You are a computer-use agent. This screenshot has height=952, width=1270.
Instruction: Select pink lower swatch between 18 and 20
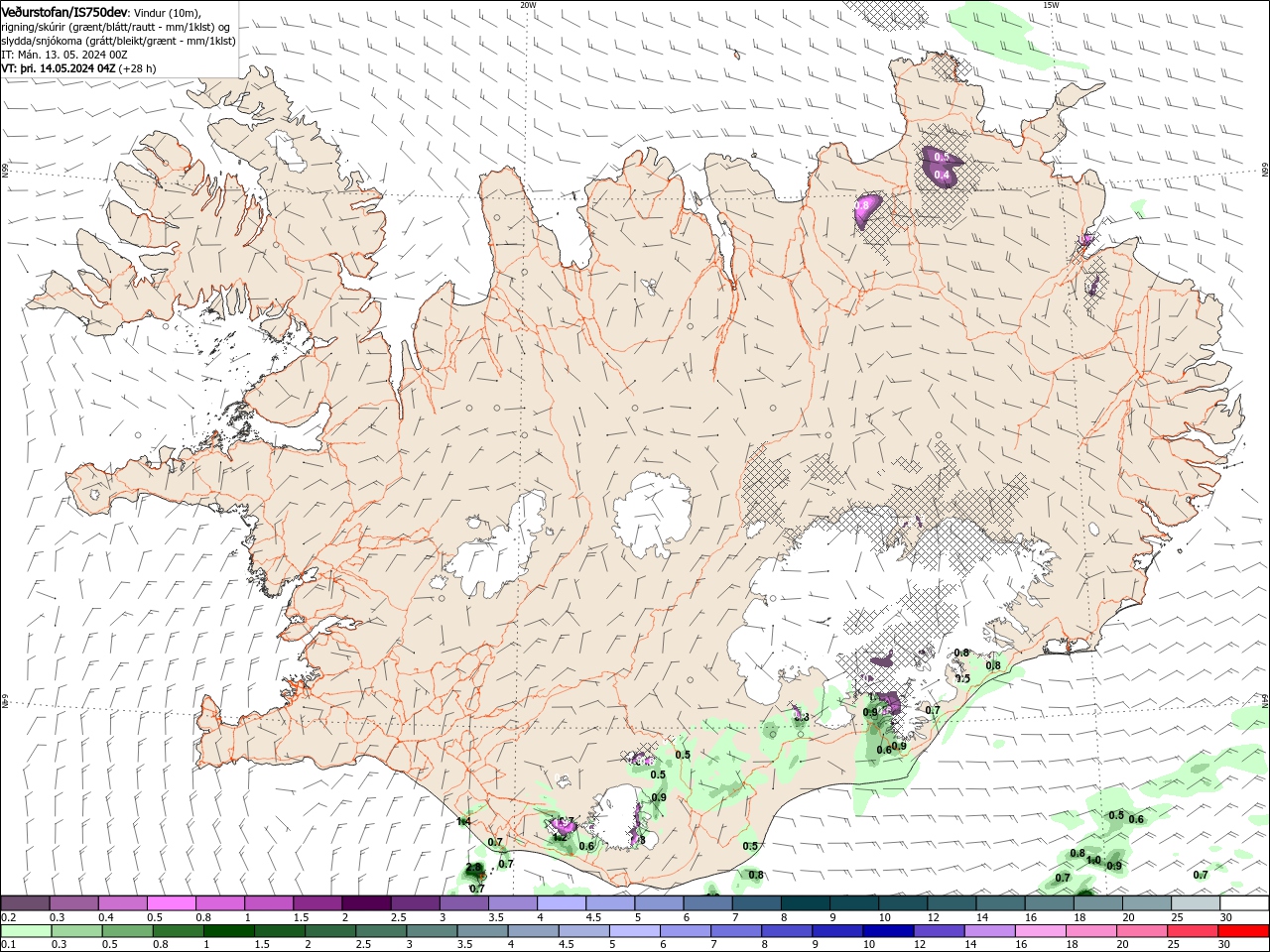1090,931
